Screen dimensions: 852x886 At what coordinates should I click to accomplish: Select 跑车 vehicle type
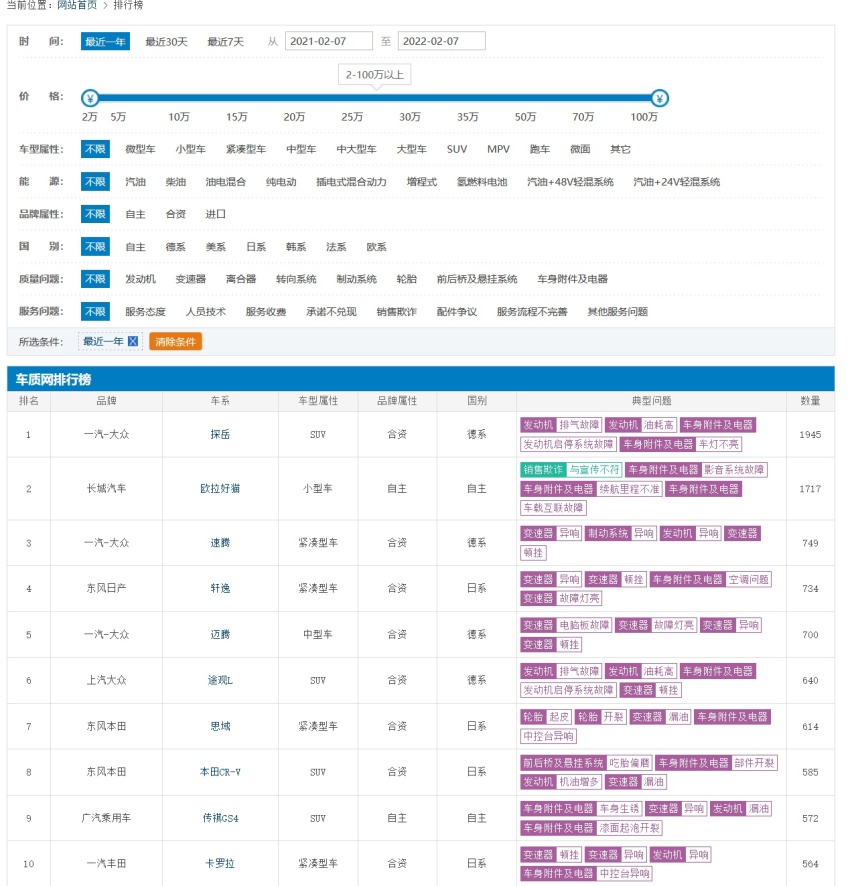(x=540, y=149)
